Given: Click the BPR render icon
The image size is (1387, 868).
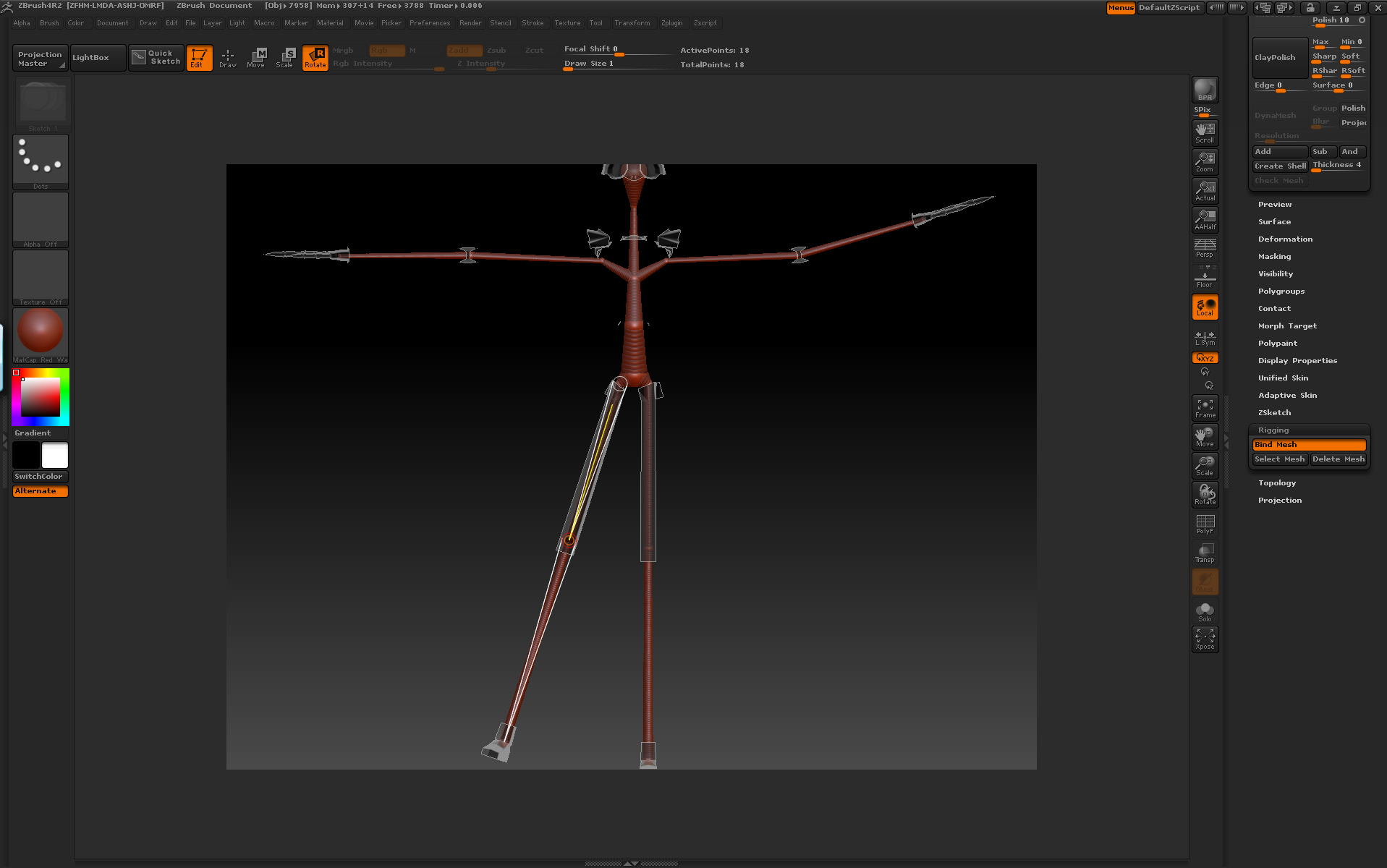Looking at the screenshot, I should click(1205, 90).
